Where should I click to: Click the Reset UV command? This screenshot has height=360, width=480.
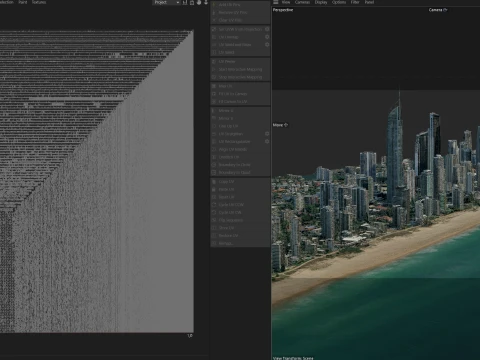click(x=240, y=197)
